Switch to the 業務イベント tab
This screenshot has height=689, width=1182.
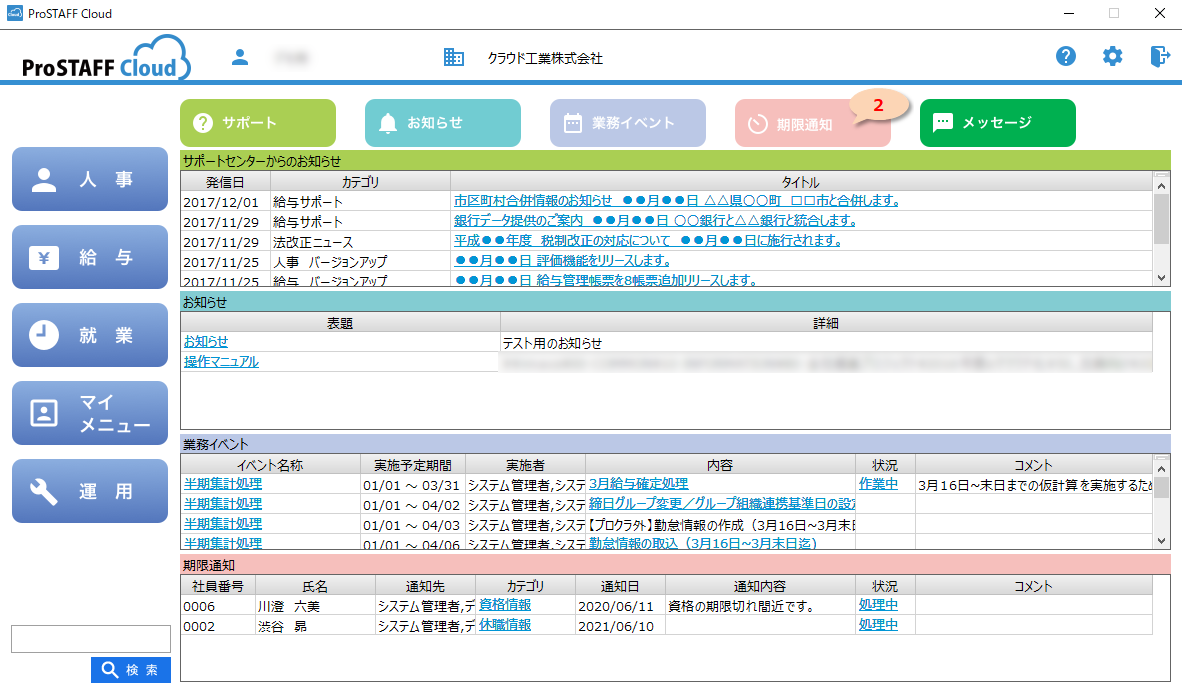tap(627, 123)
